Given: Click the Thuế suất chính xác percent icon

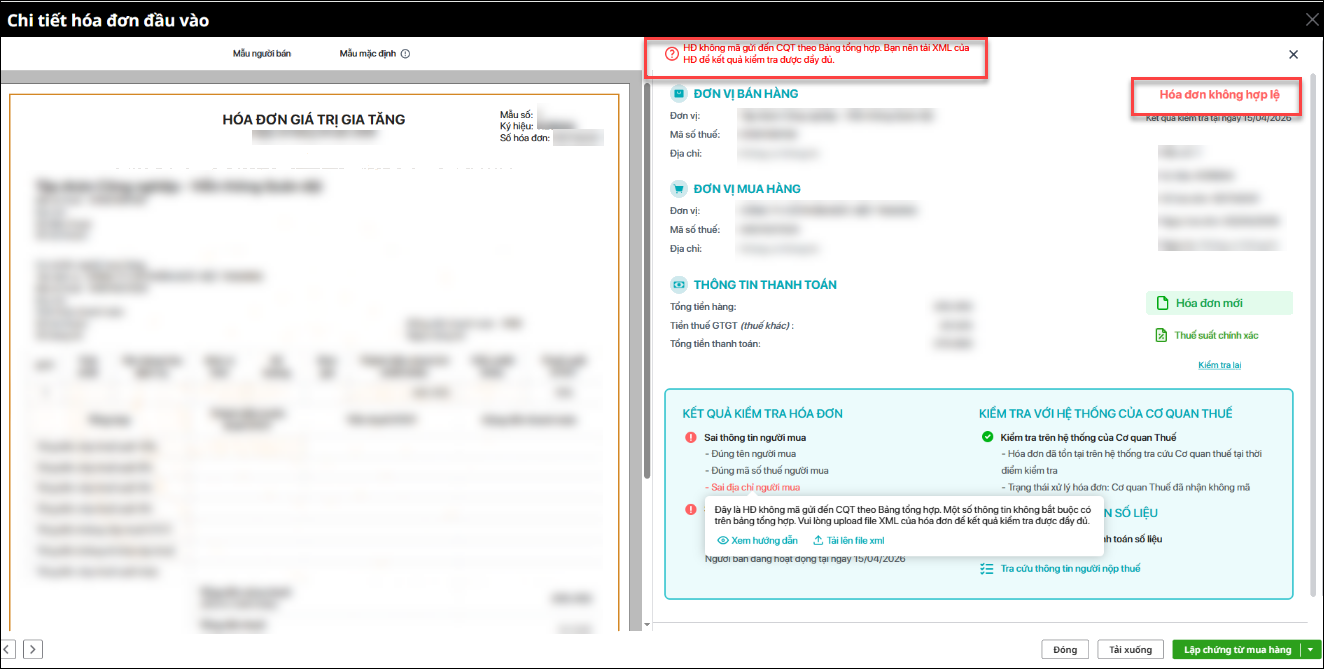Looking at the screenshot, I should click(1161, 335).
